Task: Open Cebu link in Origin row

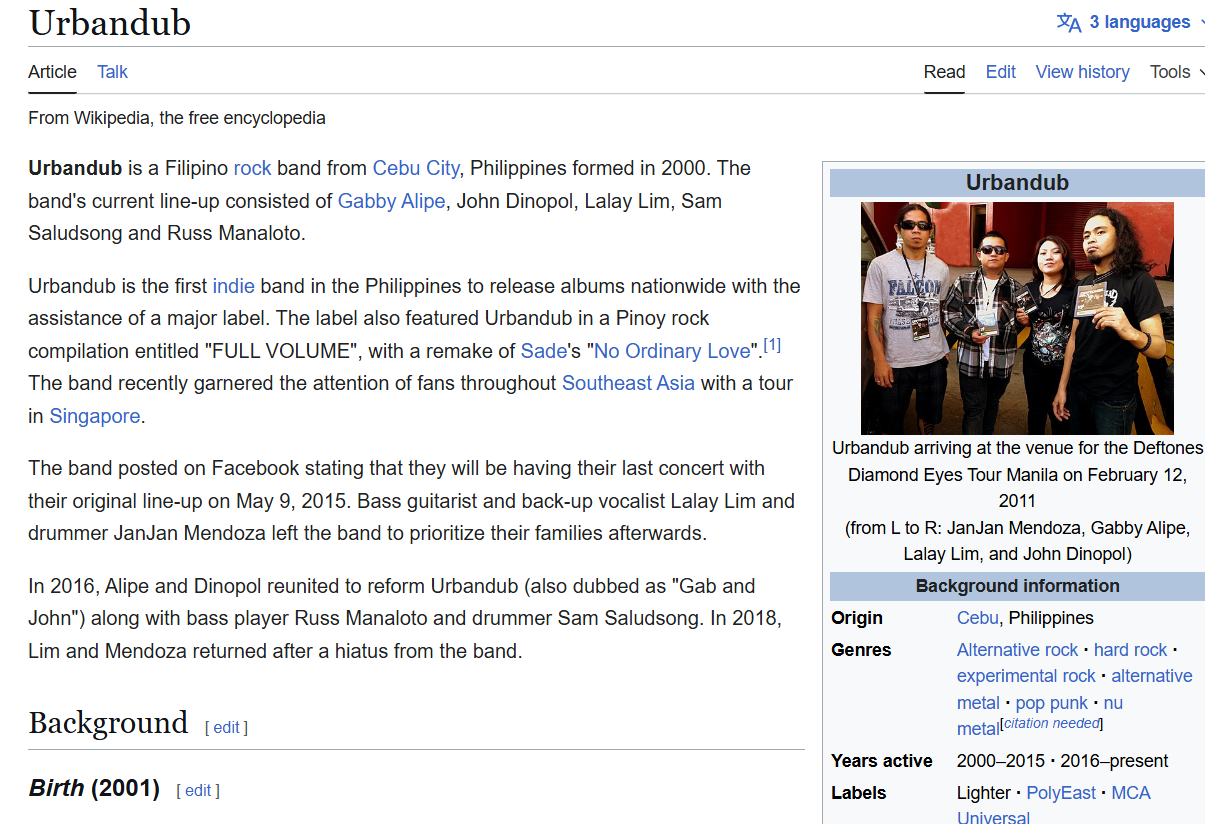Action: point(977,618)
